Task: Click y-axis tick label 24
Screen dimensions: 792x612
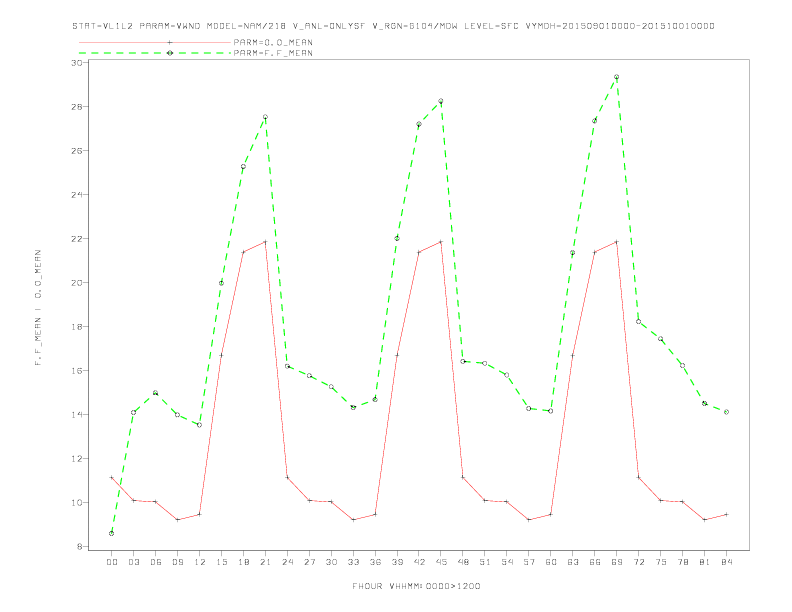Action: pyautogui.click(x=77, y=194)
